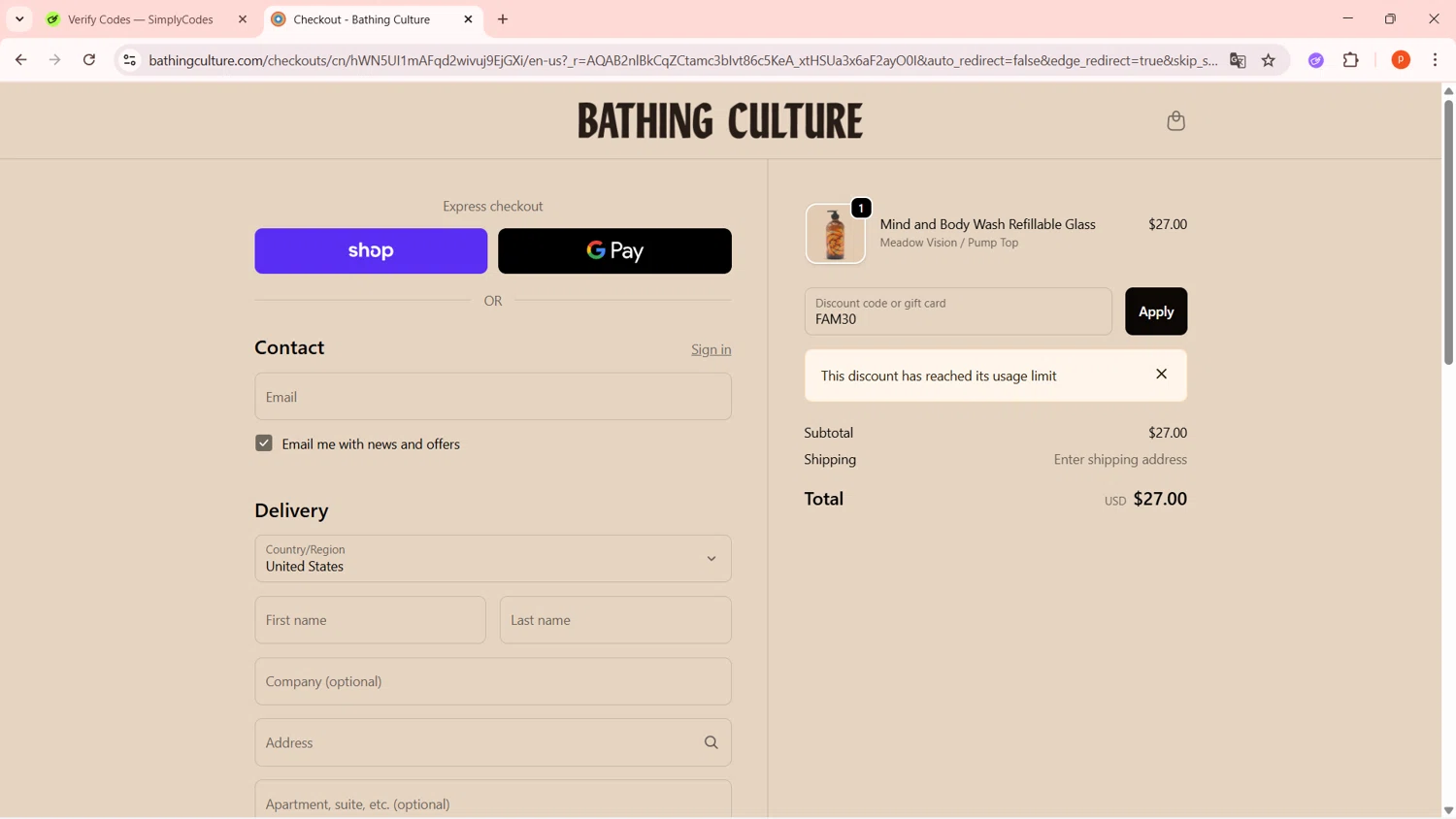1456x819 pixels.
Task: Click the Express checkout heading
Action: (493, 207)
